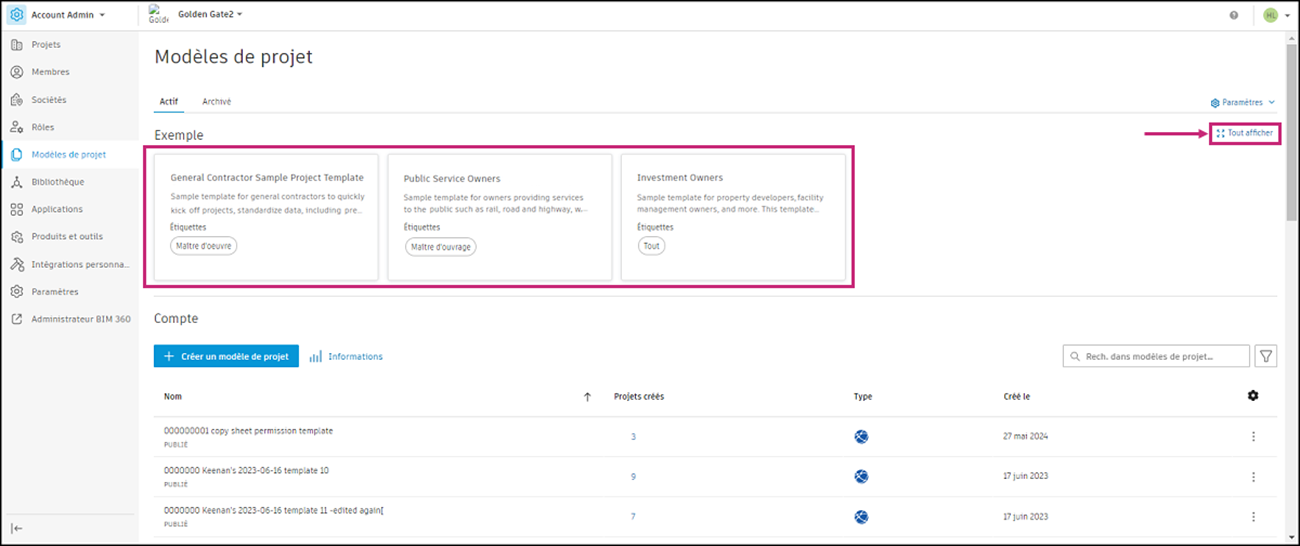
Task: Click the Bibliothèque sidebar icon
Action: pos(16,182)
